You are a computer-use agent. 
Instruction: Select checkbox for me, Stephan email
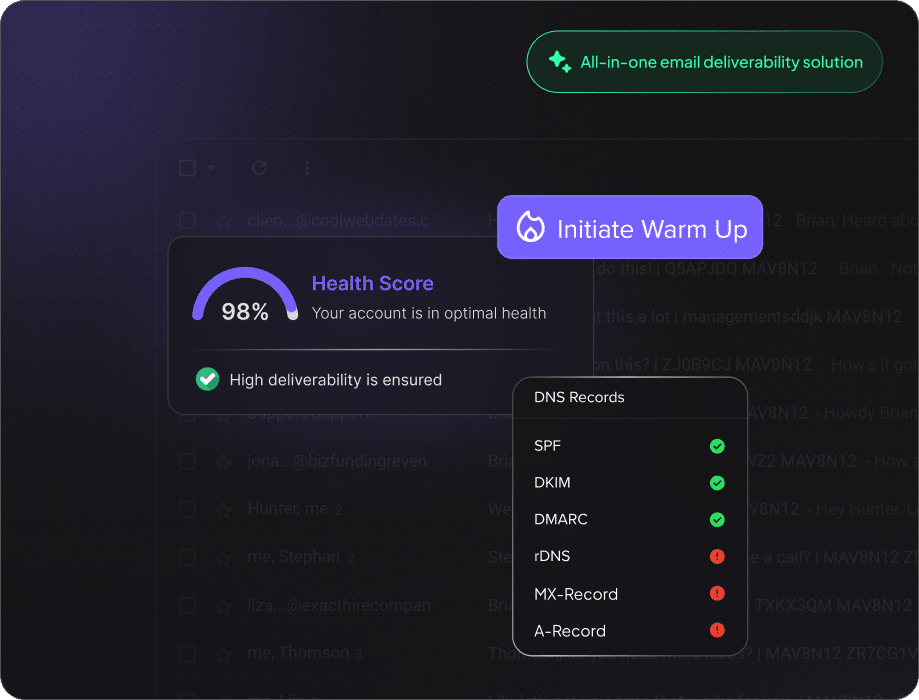(187, 557)
